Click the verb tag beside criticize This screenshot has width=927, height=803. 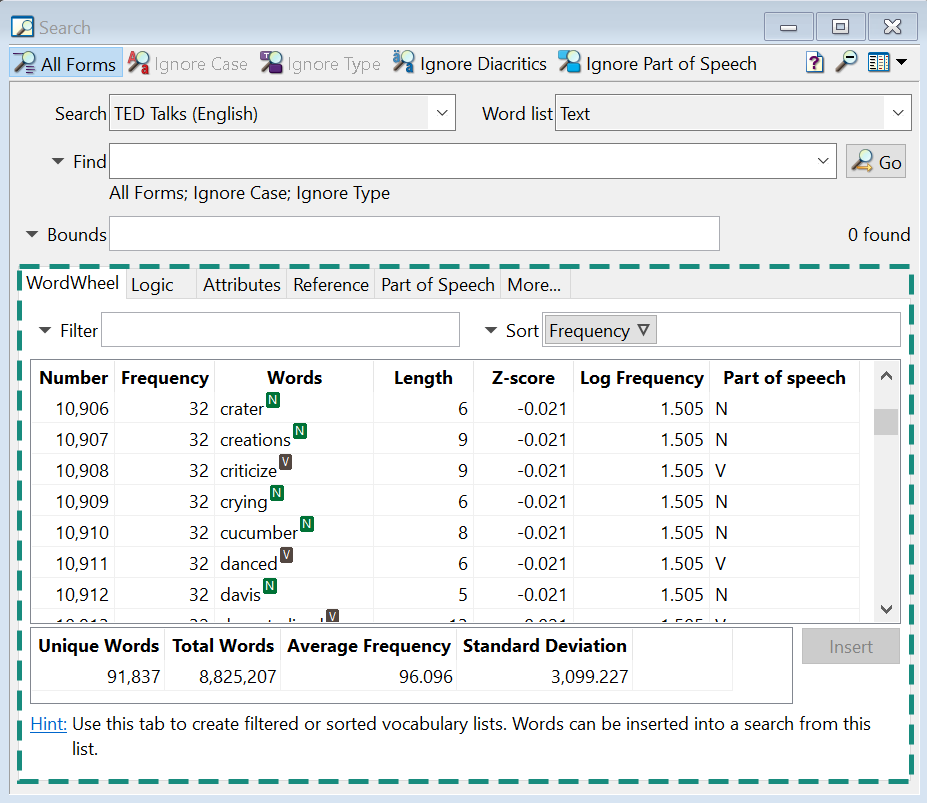point(285,462)
